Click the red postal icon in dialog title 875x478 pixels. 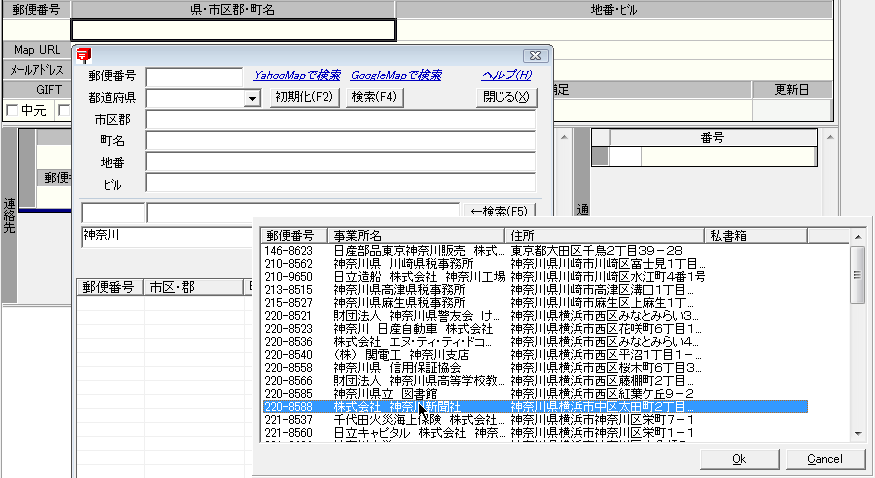click(x=84, y=55)
